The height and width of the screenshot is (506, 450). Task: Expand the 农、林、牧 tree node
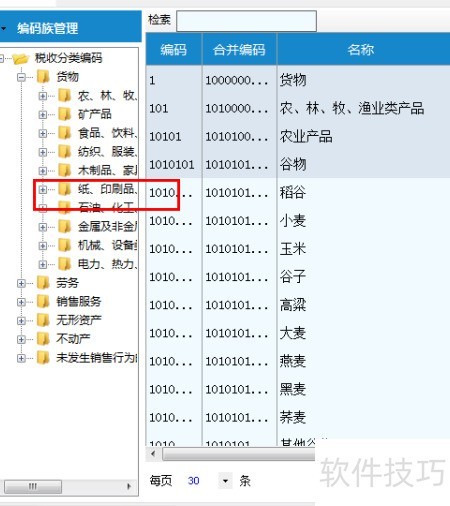tap(42, 96)
